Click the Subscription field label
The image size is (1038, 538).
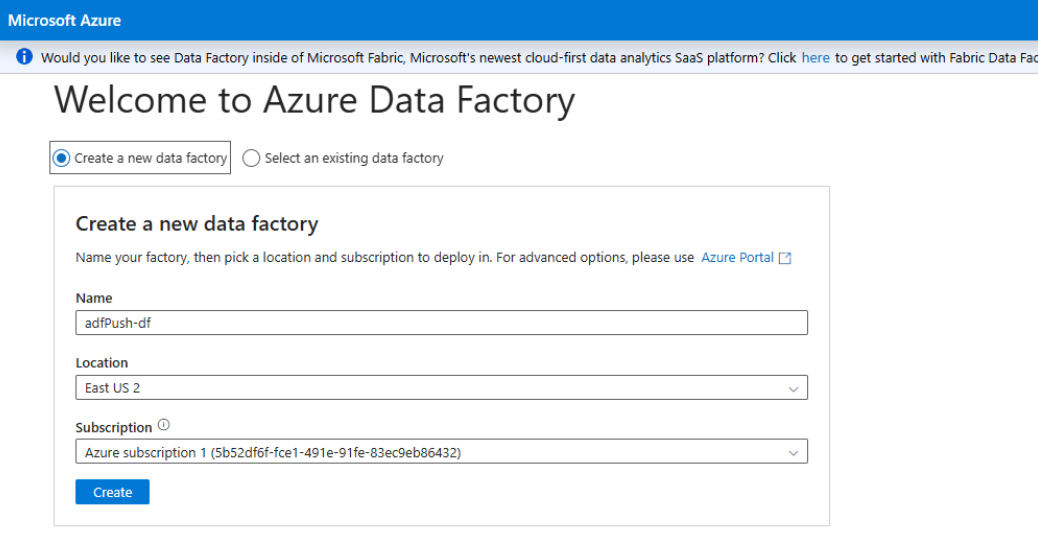(114, 427)
